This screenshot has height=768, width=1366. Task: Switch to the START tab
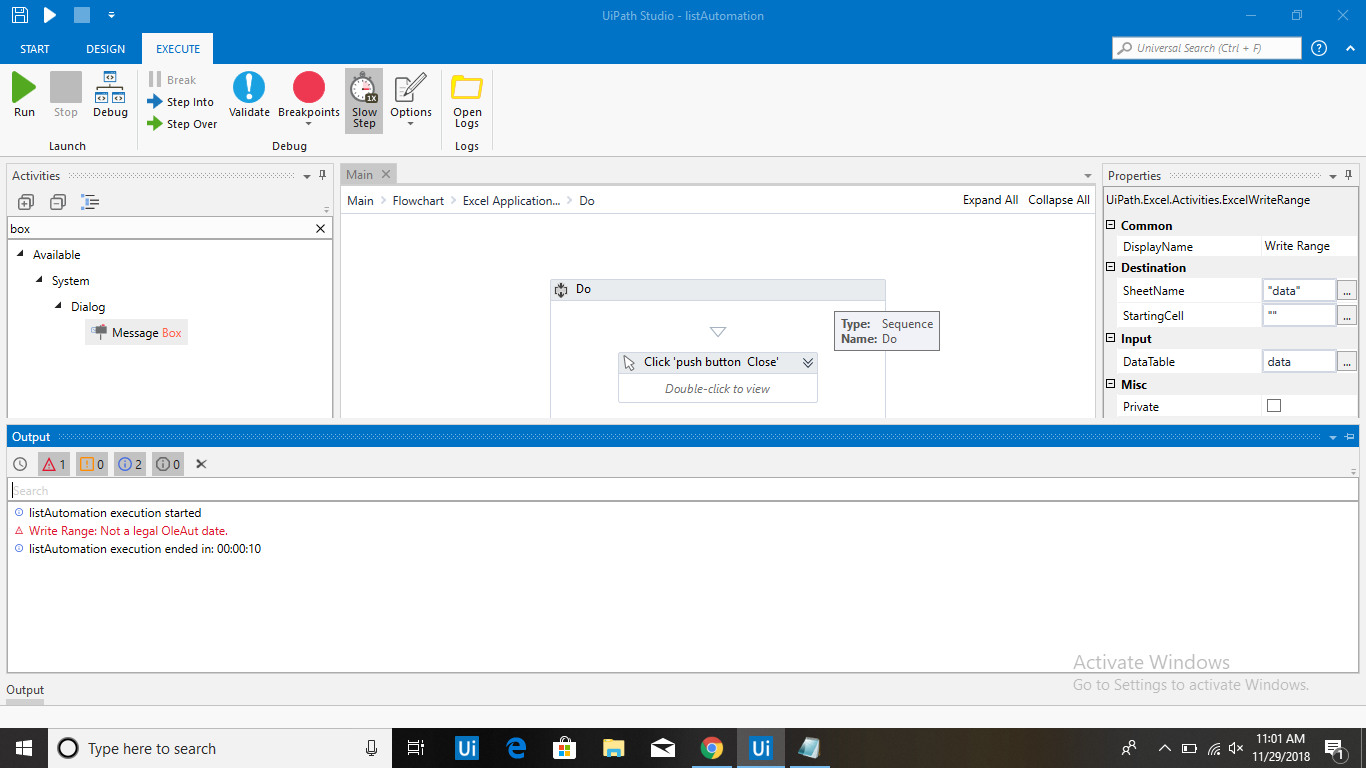pyautogui.click(x=35, y=49)
